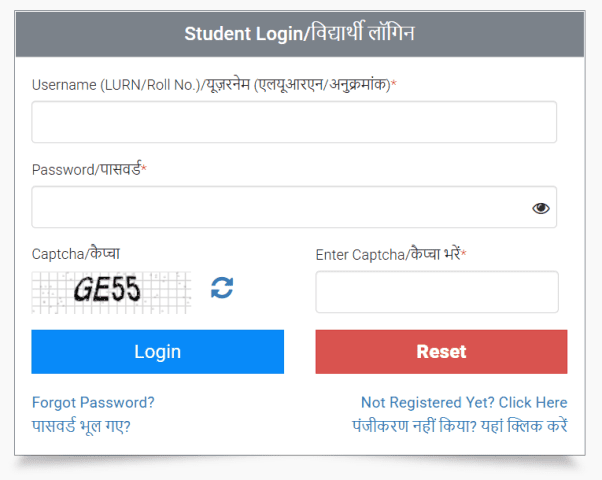Click the विद्यार्थी लॉगिन header text
Image resolution: width=602 pixels, height=480 pixels.
[360, 34]
